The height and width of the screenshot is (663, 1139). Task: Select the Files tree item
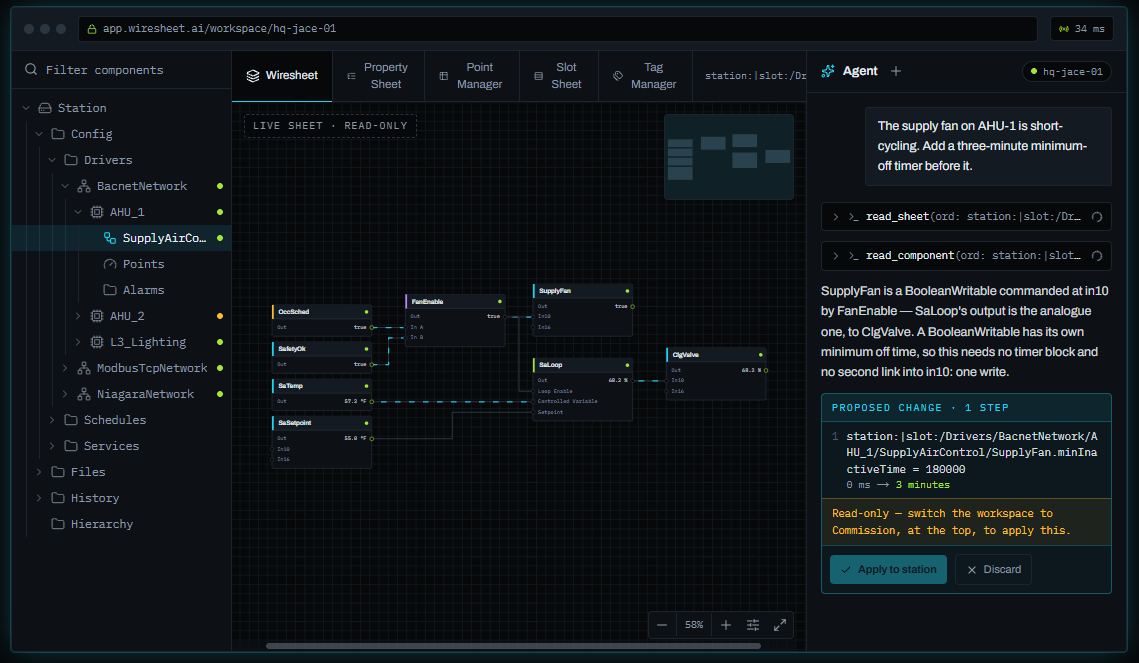pos(88,472)
